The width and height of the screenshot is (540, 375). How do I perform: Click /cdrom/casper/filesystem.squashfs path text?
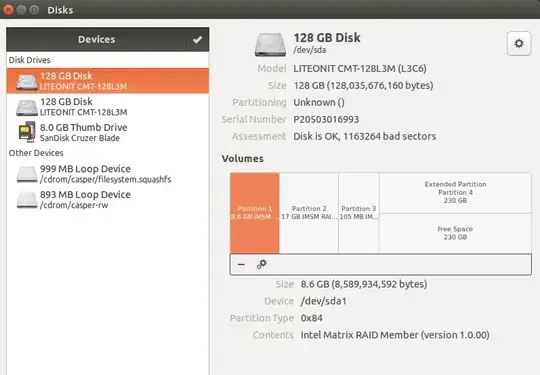point(105,179)
